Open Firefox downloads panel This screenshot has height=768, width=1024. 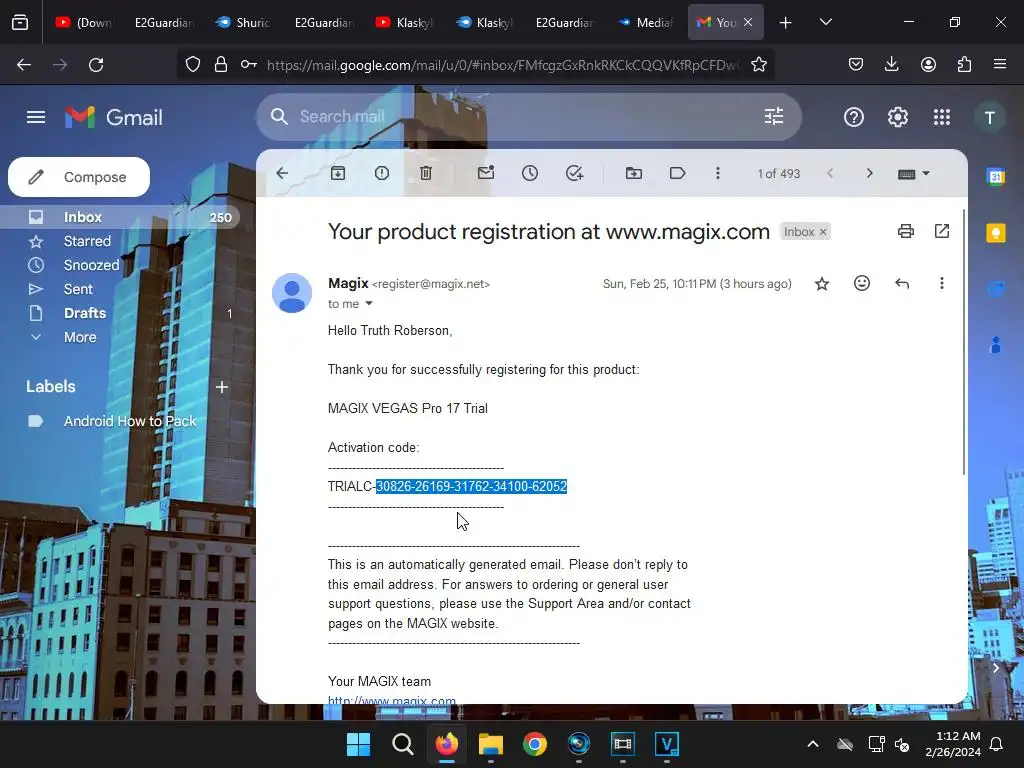891,64
